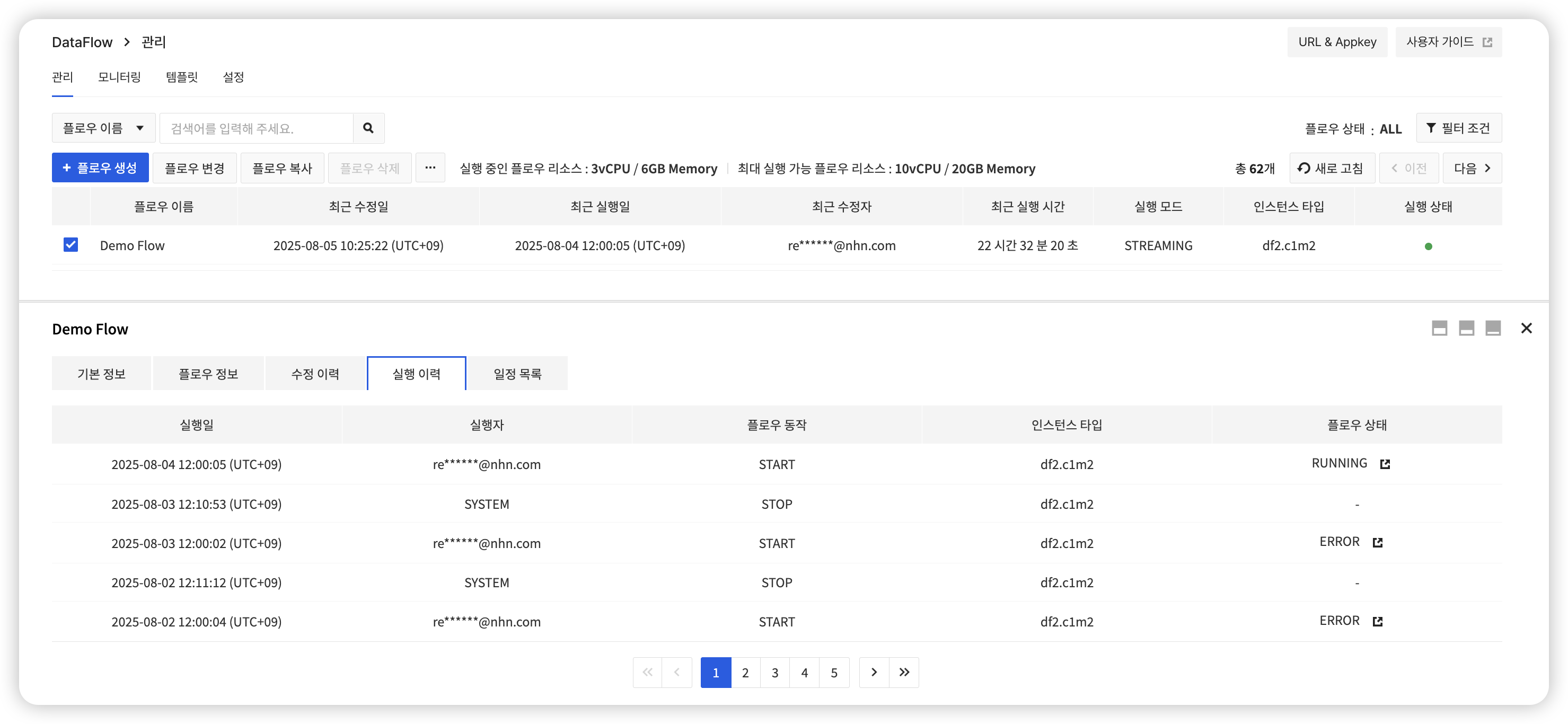Click the 새로 고침 refresh button
1568x724 pixels.
1331,169
